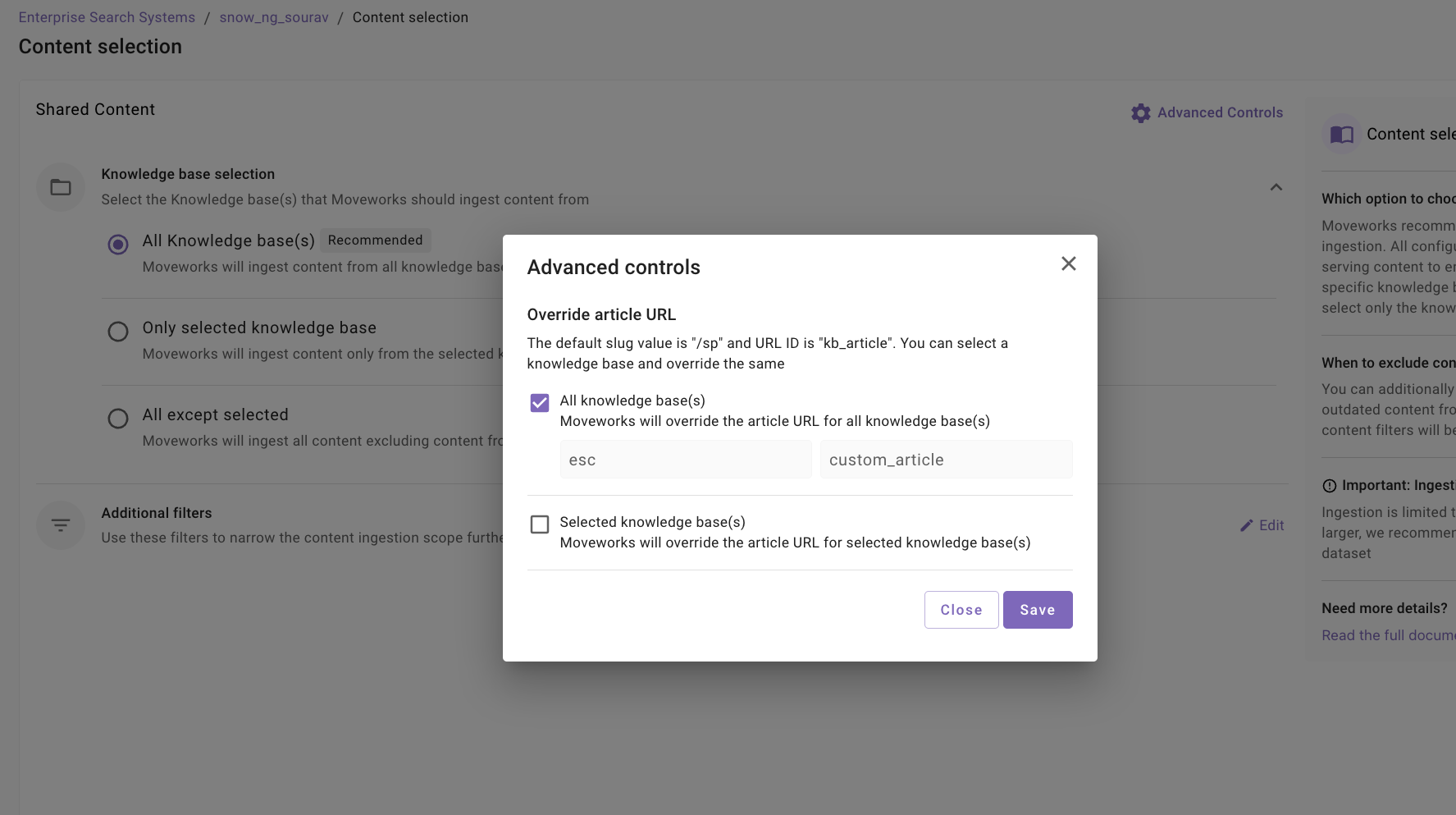Click the Knowledge base selection title
The image size is (1456, 815).
[188, 174]
